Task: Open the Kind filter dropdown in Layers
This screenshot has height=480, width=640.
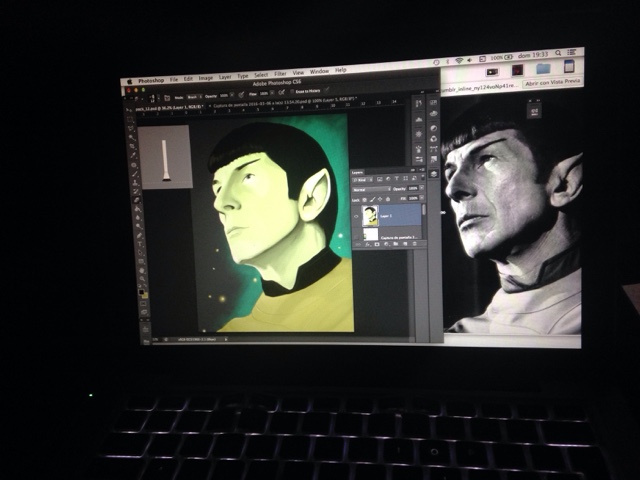Action: 362,180
